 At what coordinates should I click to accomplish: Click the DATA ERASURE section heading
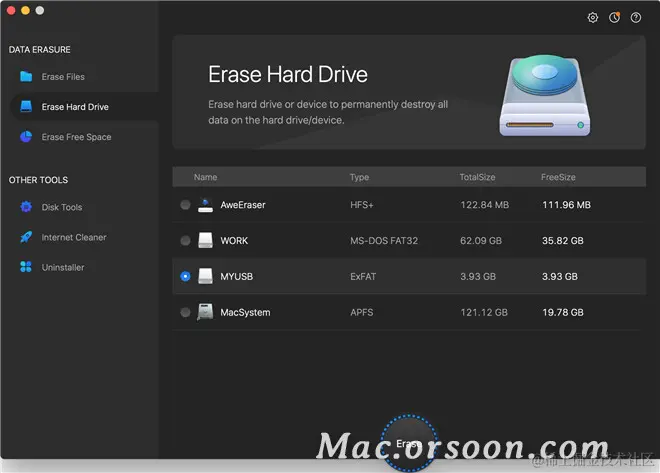[x=40, y=49]
